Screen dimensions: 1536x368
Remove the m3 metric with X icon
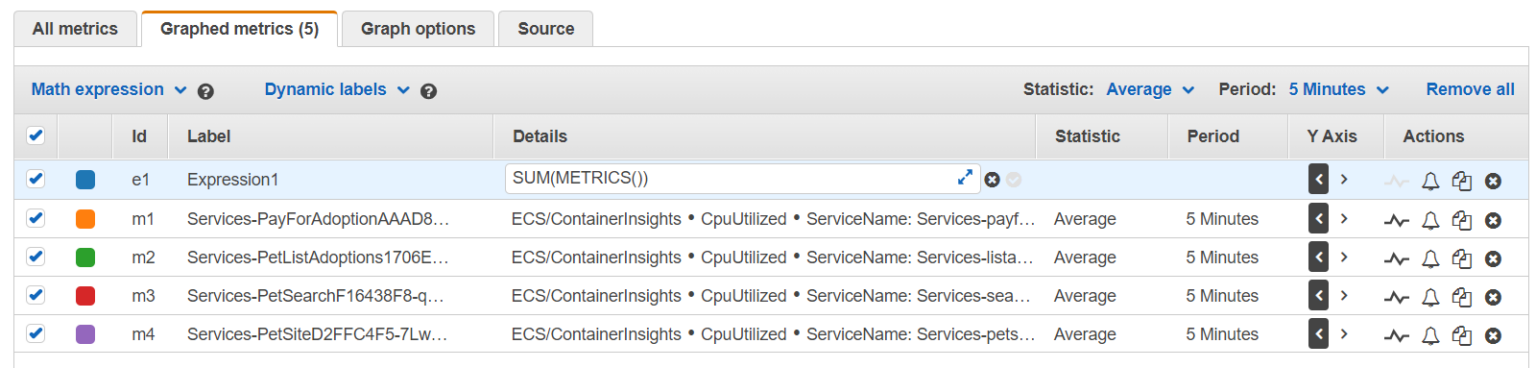[x=1493, y=296]
